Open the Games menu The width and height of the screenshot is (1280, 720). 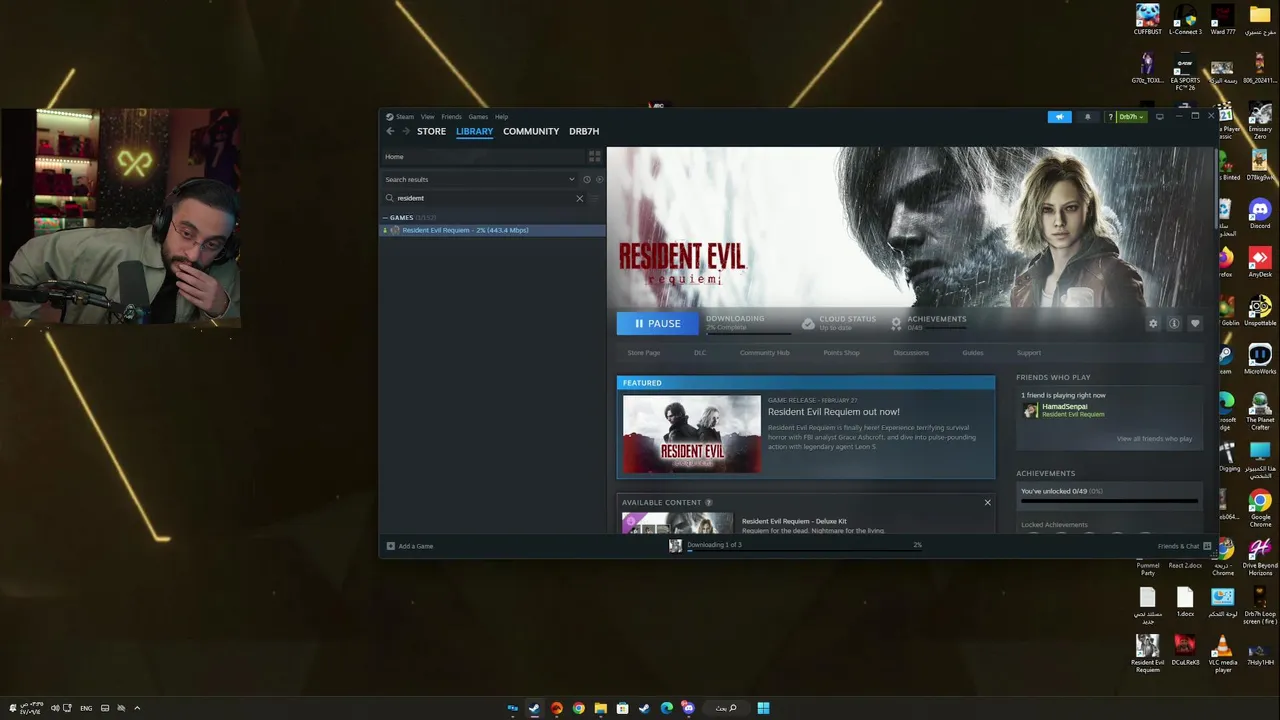click(478, 117)
